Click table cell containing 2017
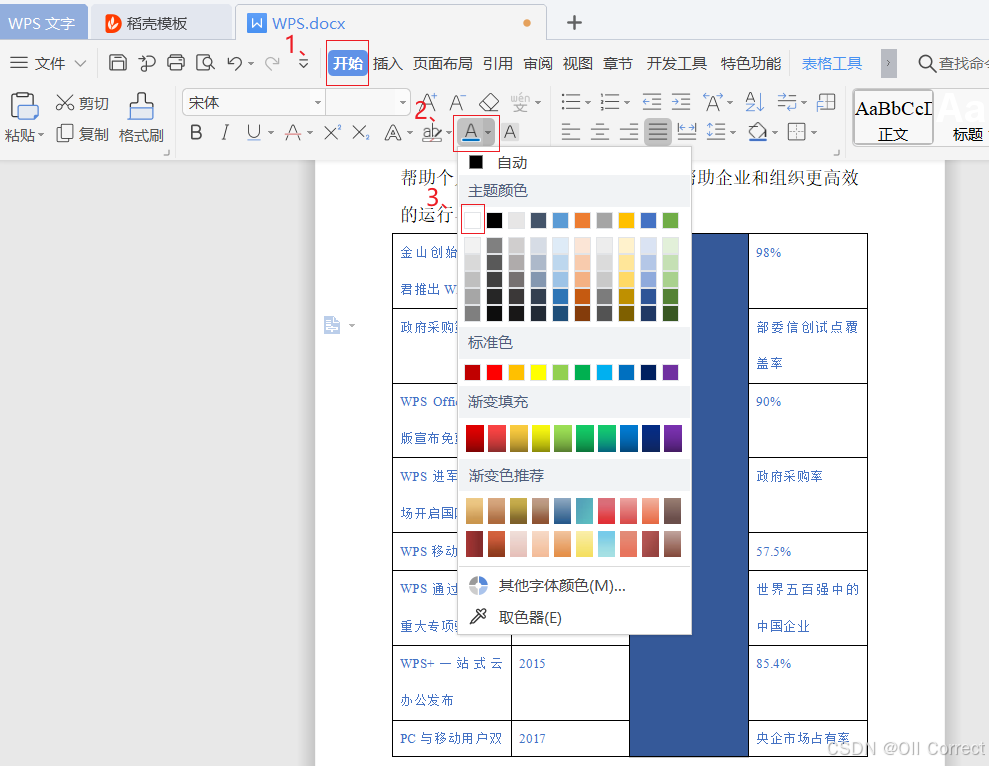This screenshot has width=989, height=766. point(570,738)
